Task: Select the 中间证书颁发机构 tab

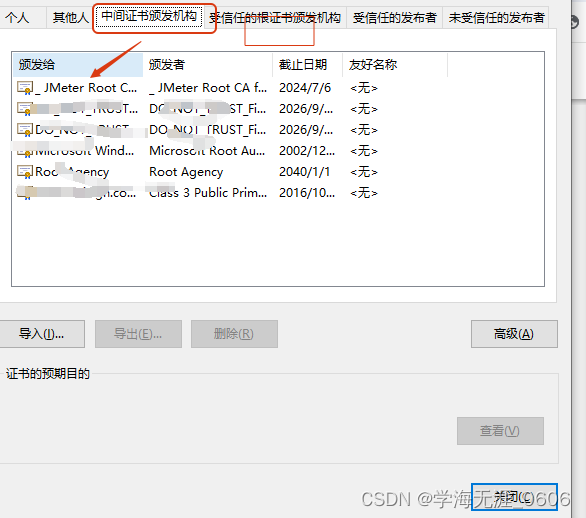Action: (149, 16)
